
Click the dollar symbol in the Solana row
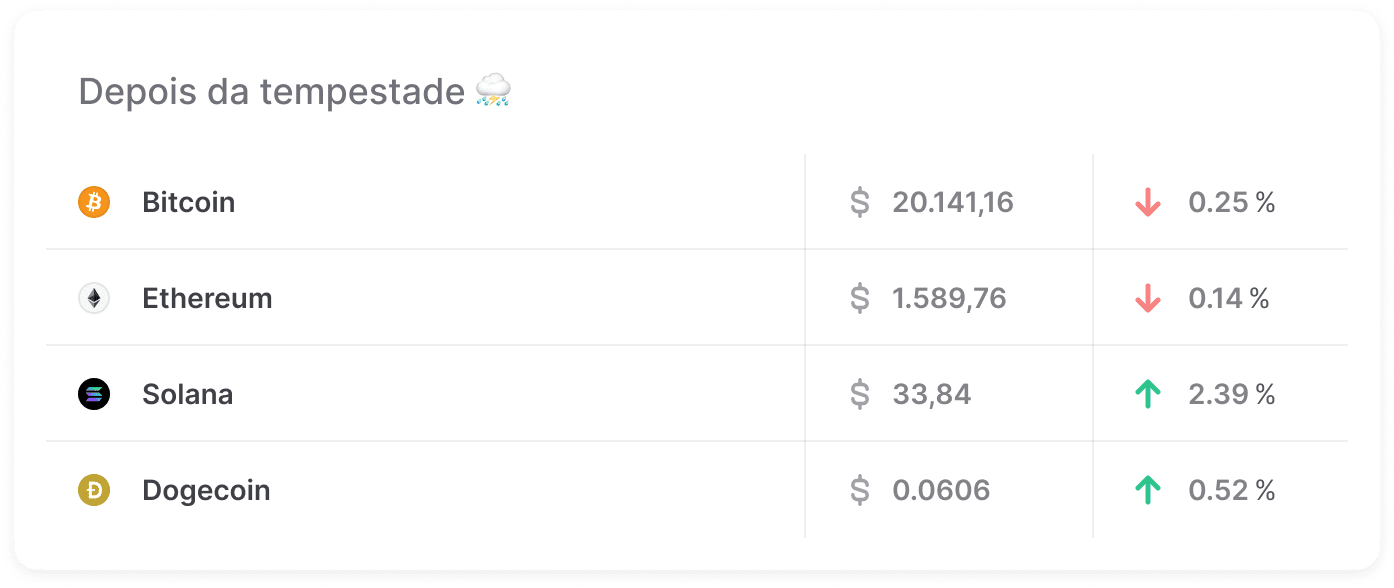(x=860, y=393)
